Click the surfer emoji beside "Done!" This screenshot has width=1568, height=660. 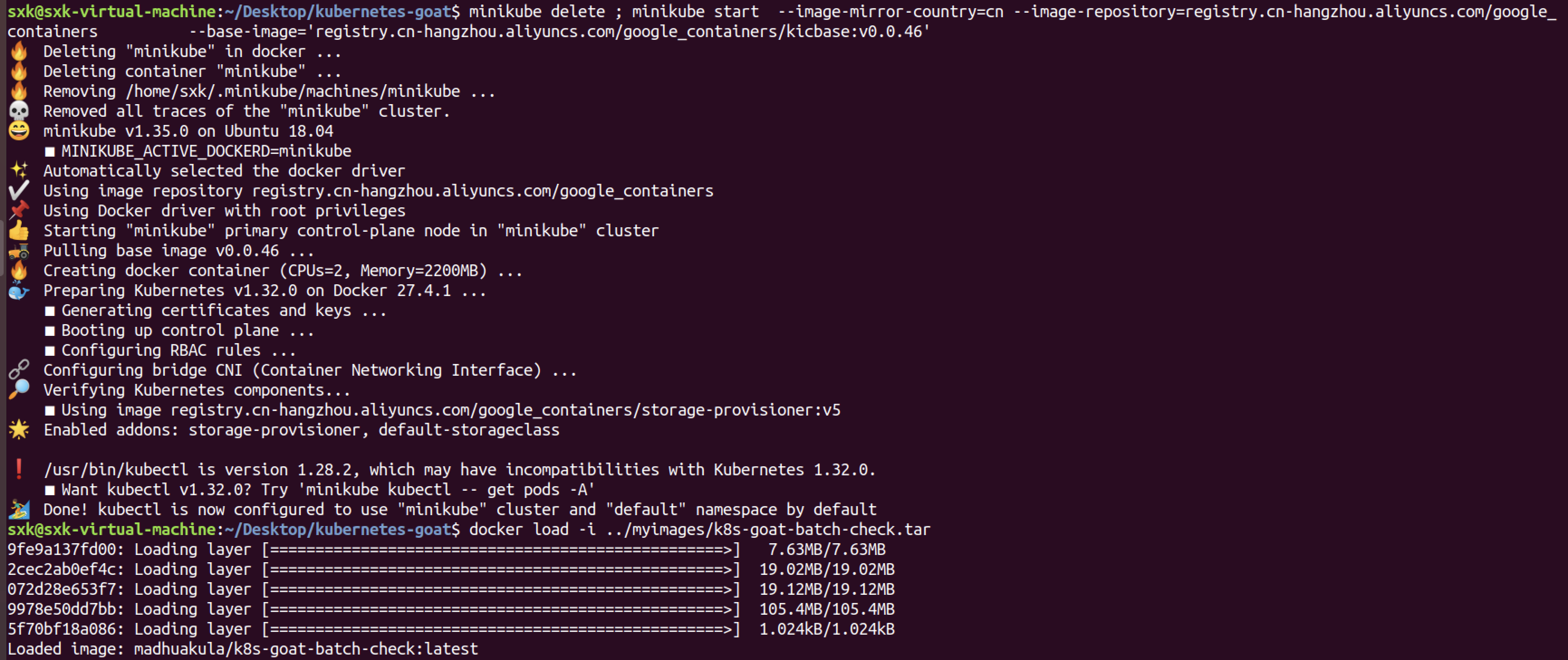point(19,509)
